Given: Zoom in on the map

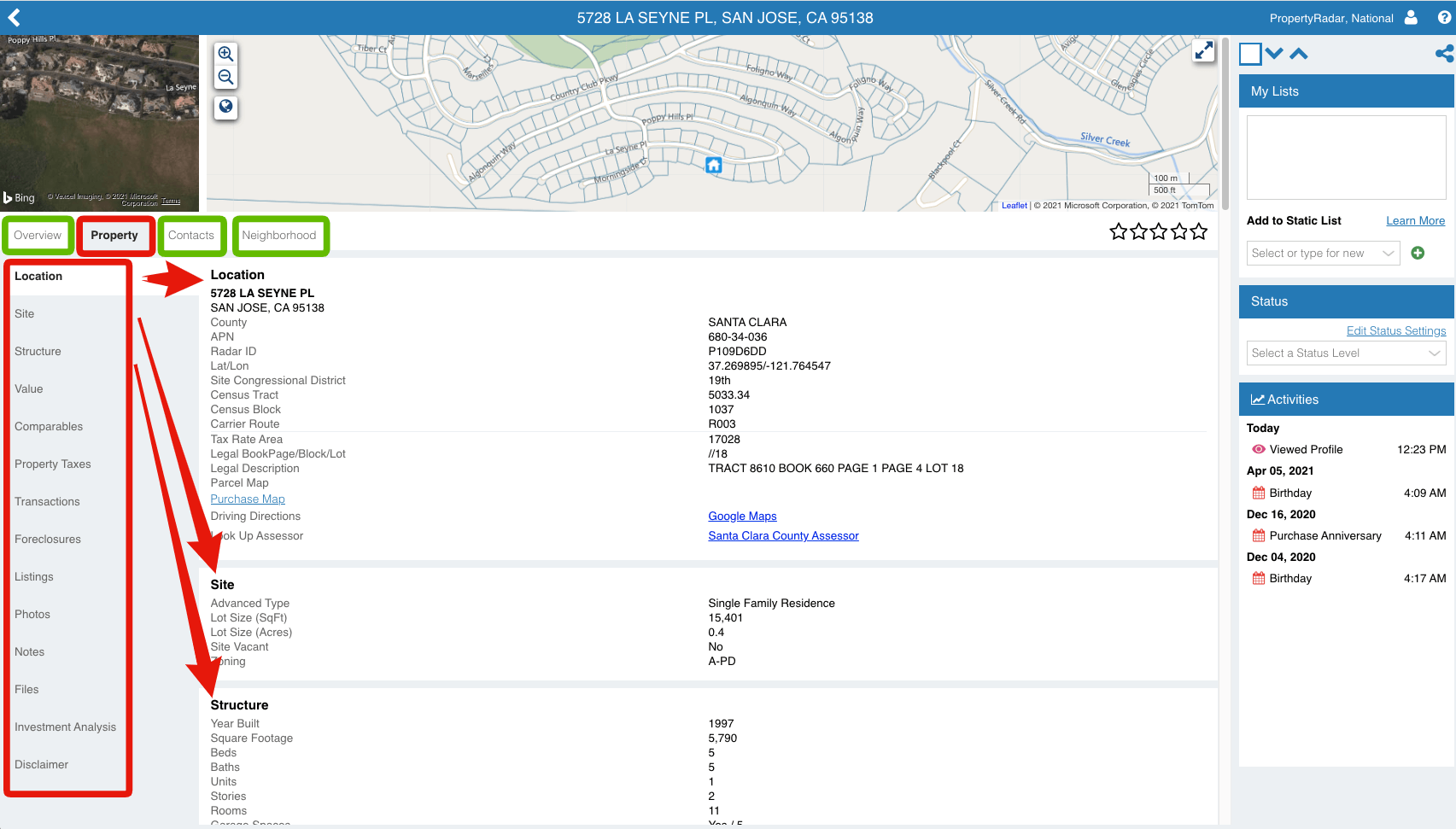Looking at the screenshot, I should point(225,54).
